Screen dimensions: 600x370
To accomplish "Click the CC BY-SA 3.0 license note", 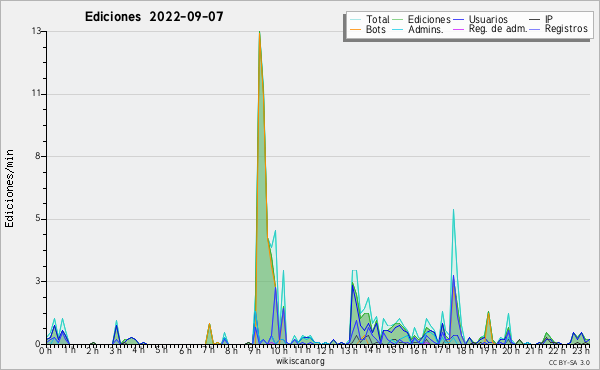I will coord(569,362).
